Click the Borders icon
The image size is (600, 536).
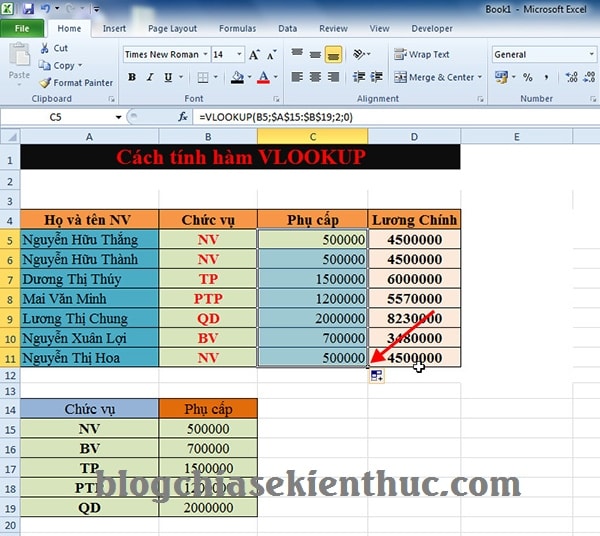[203, 78]
